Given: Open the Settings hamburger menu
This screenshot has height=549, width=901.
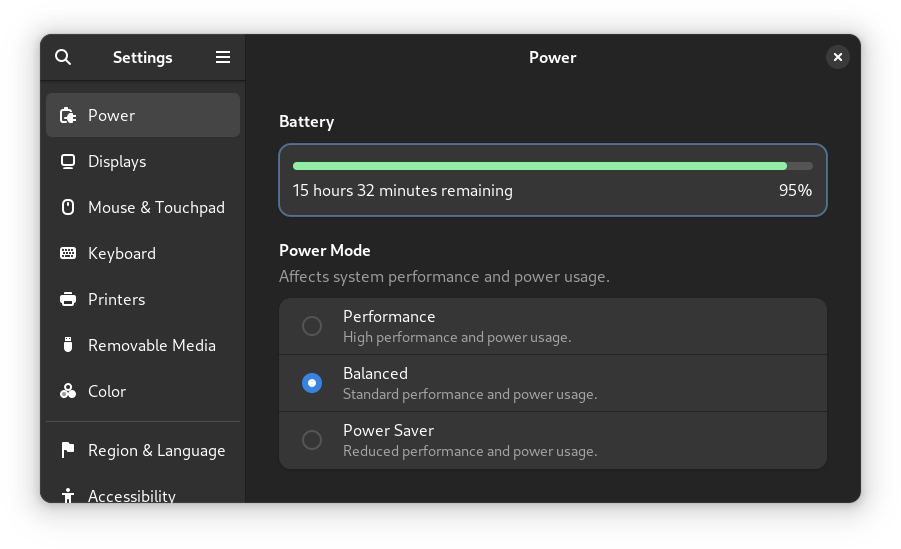Looking at the screenshot, I should (x=223, y=57).
